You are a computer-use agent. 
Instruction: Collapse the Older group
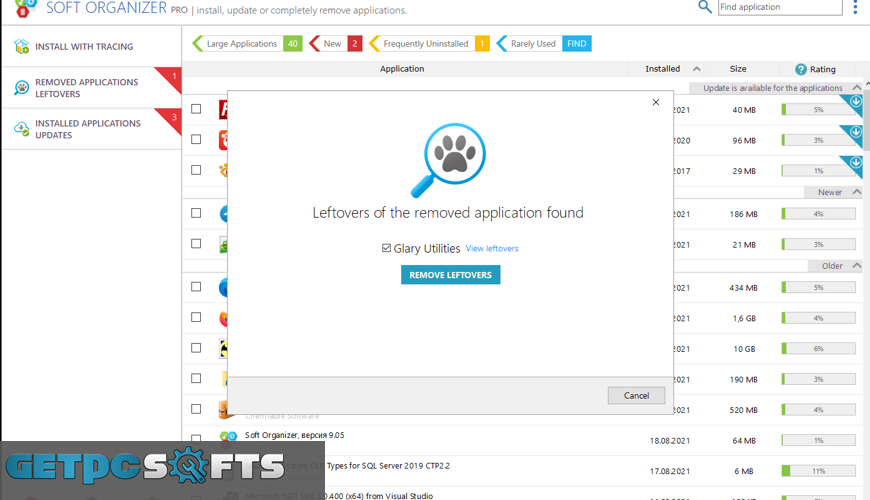coord(857,266)
